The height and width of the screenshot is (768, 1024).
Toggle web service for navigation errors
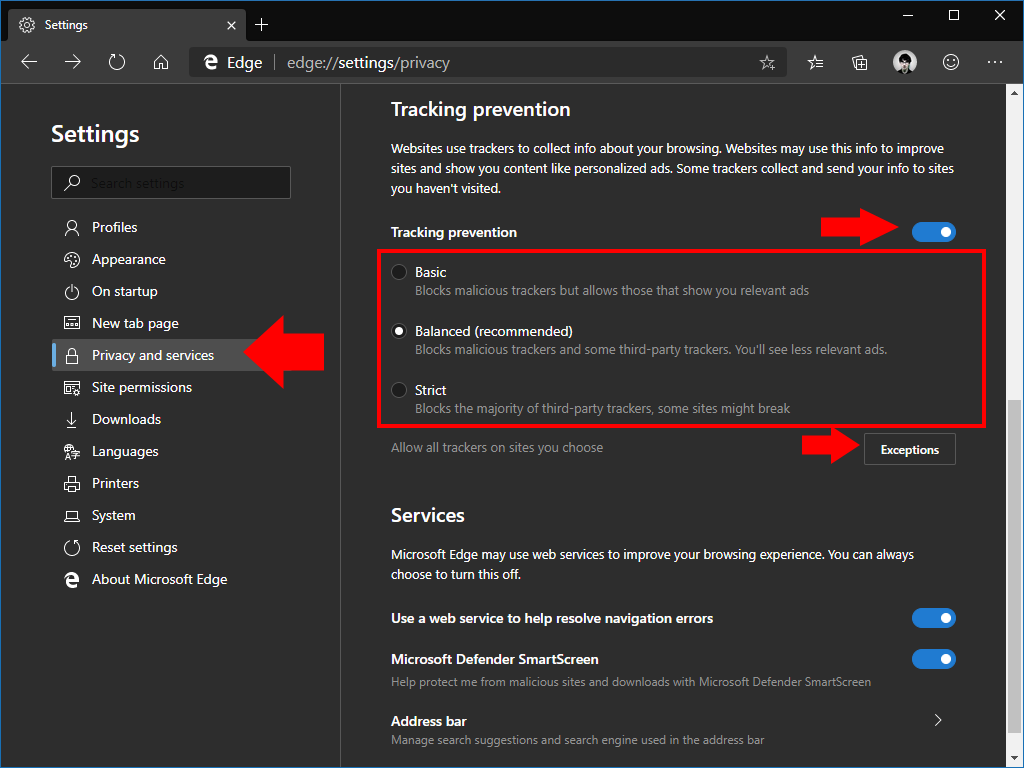pos(933,618)
